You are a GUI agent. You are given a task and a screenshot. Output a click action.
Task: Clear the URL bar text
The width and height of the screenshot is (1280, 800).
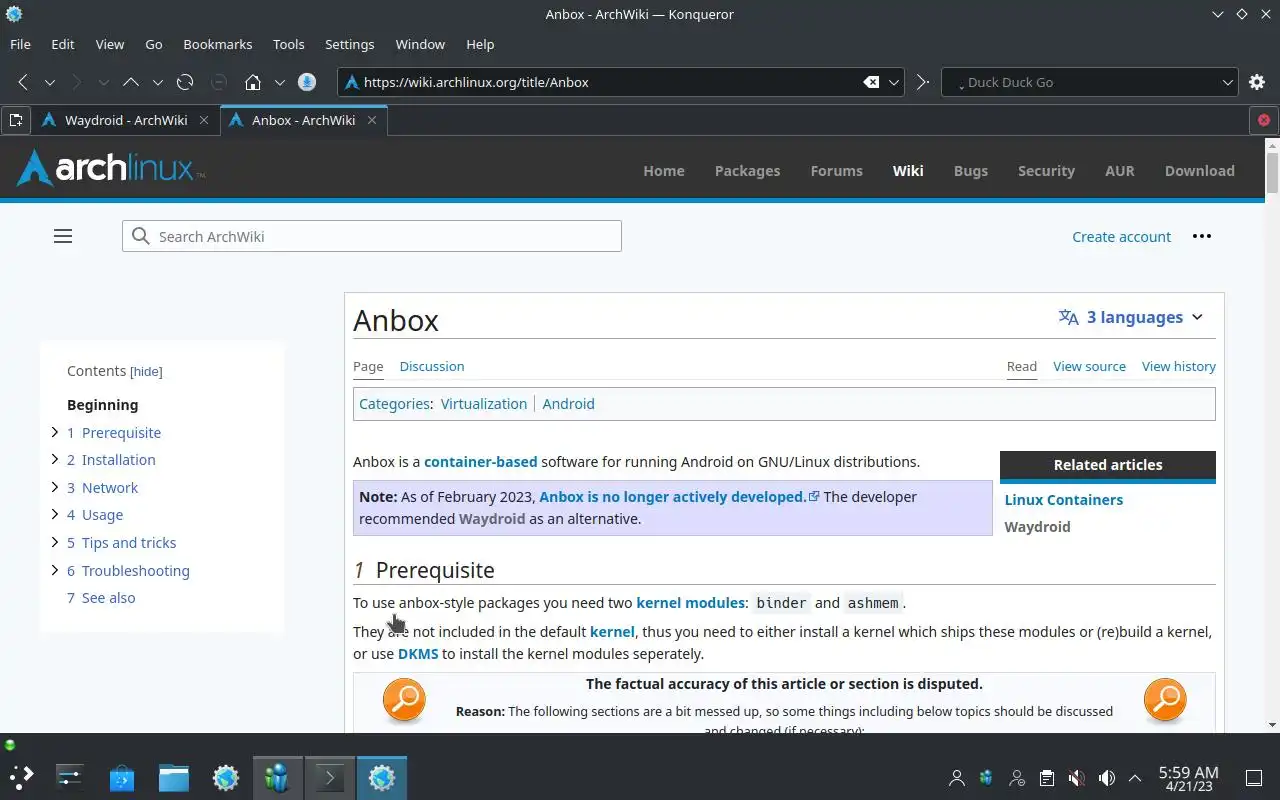[x=871, y=82]
